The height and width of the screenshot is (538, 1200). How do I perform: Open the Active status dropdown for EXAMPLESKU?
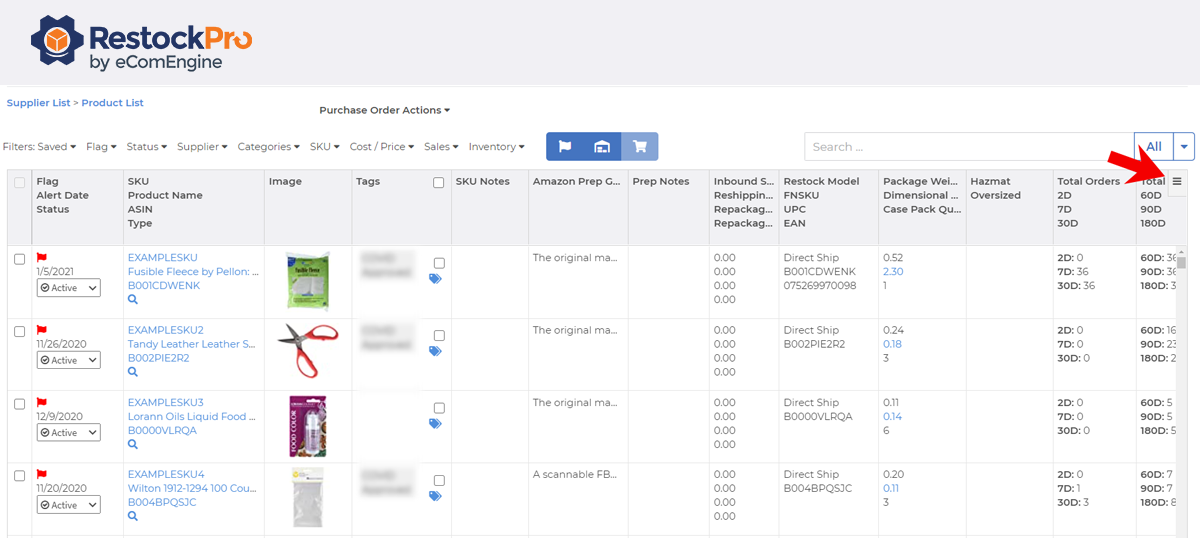coord(69,288)
